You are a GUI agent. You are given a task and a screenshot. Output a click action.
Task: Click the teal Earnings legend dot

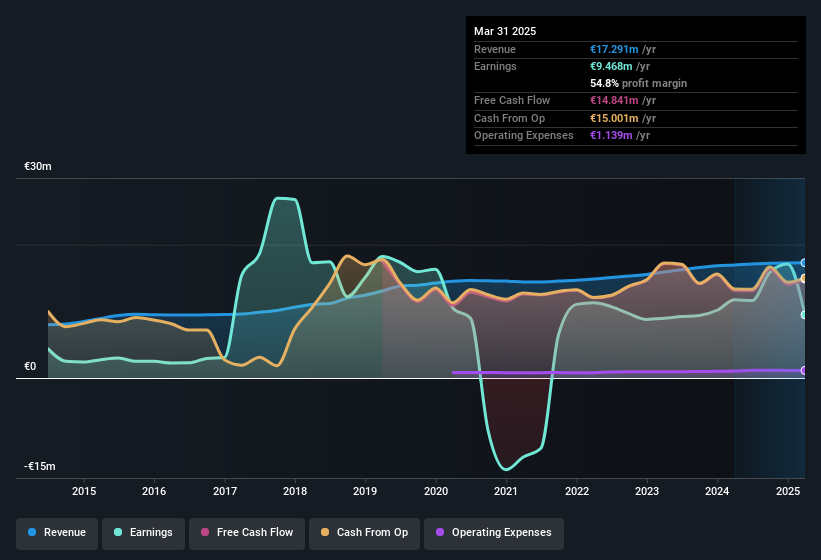click(x=118, y=532)
